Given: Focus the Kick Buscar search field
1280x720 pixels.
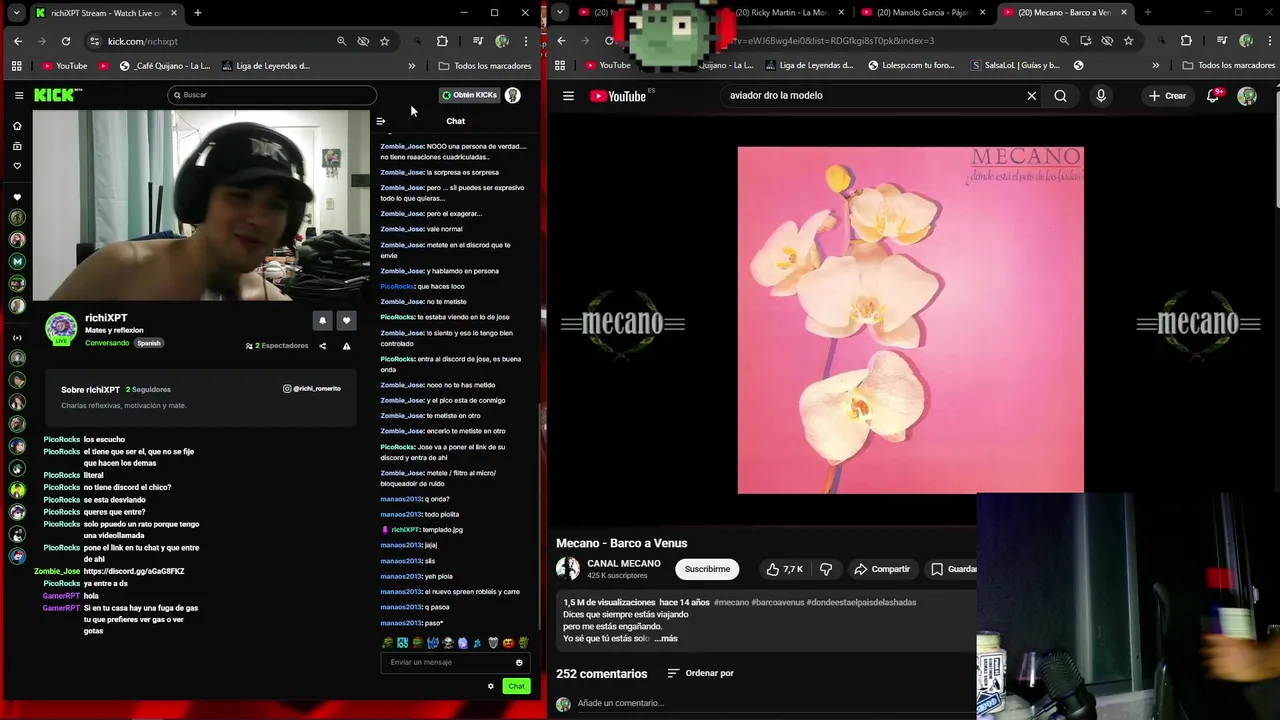Looking at the screenshot, I should pos(272,95).
